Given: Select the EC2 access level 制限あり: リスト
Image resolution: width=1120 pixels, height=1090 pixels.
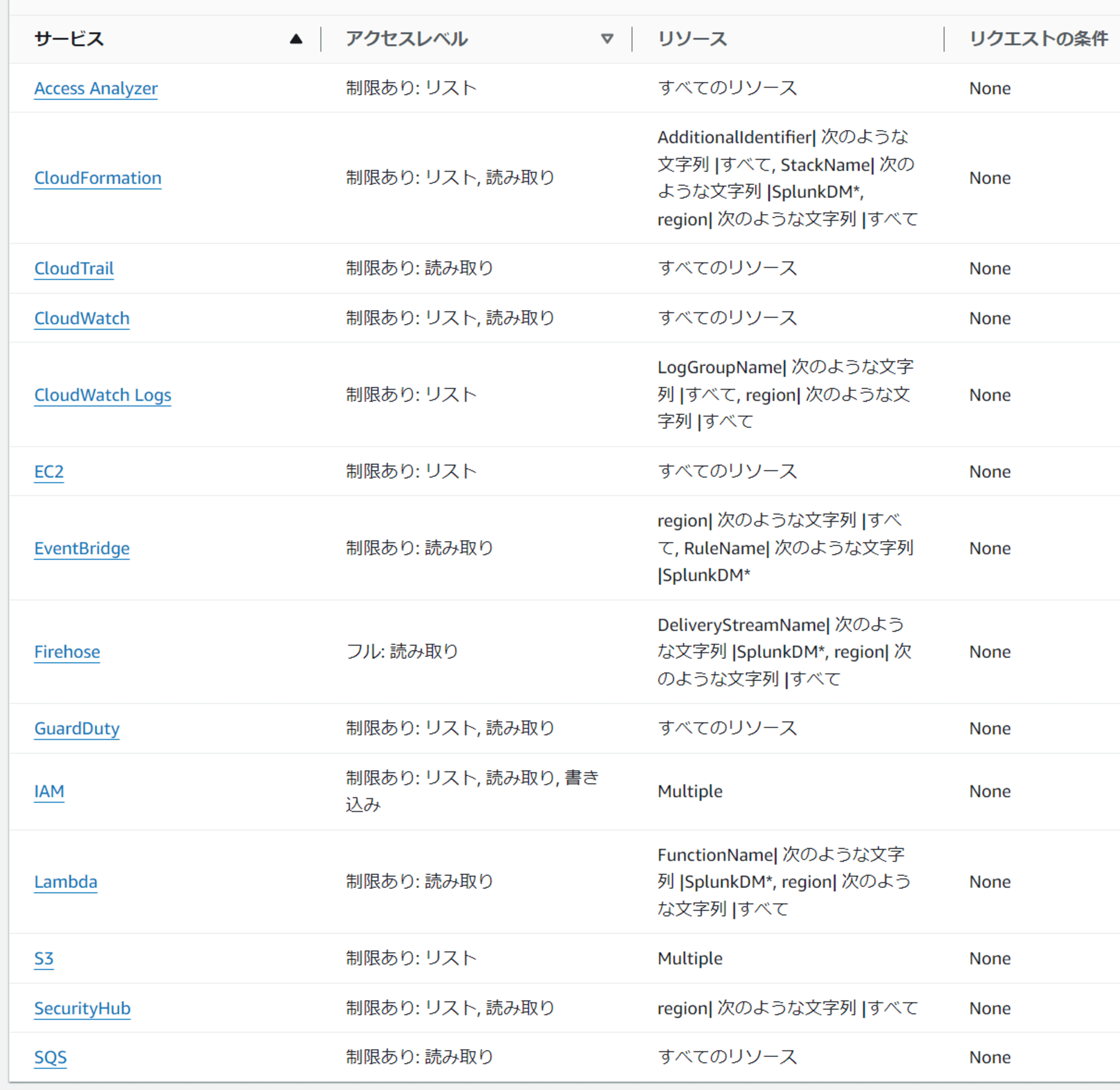Looking at the screenshot, I should click(x=412, y=472).
